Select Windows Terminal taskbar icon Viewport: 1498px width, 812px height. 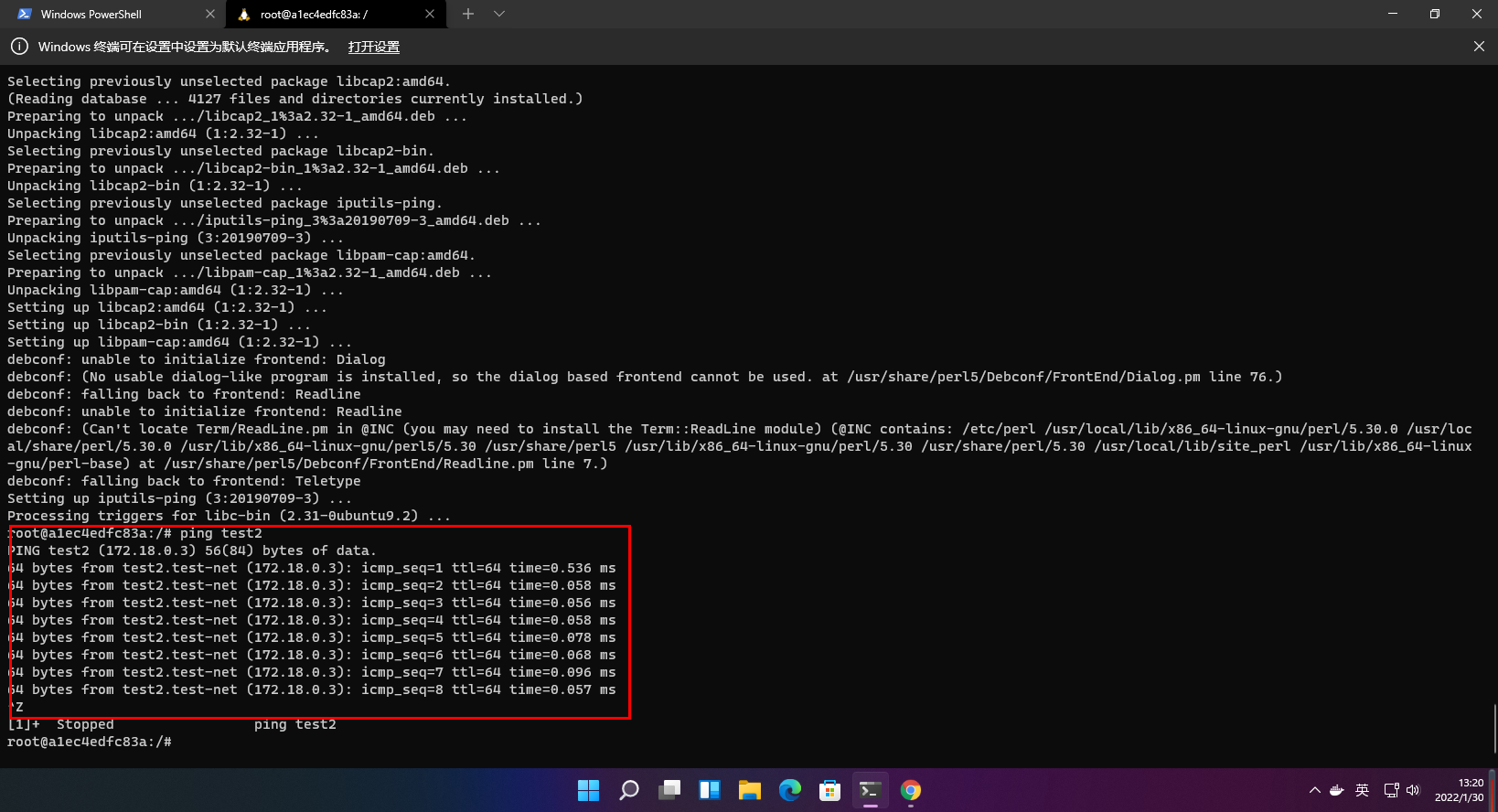tap(871, 790)
